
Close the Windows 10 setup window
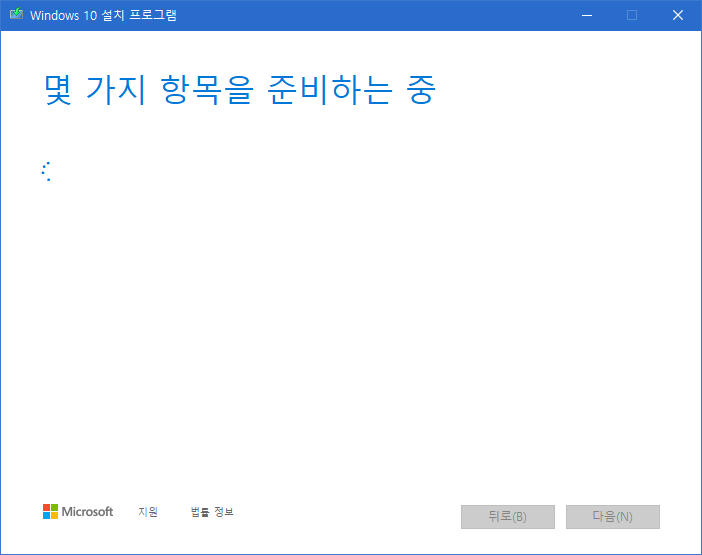point(678,15)
